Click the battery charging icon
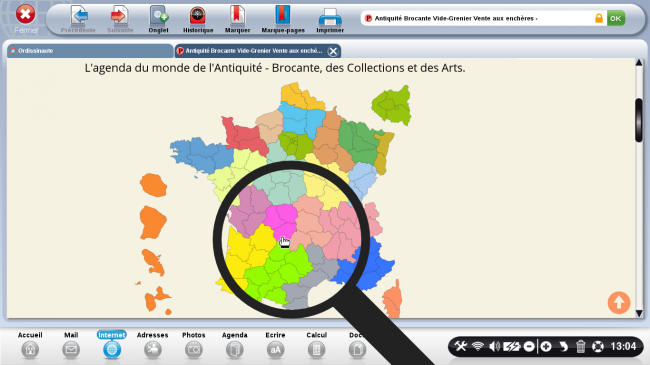This screenshot has height=365, width=650. (512, 346)
